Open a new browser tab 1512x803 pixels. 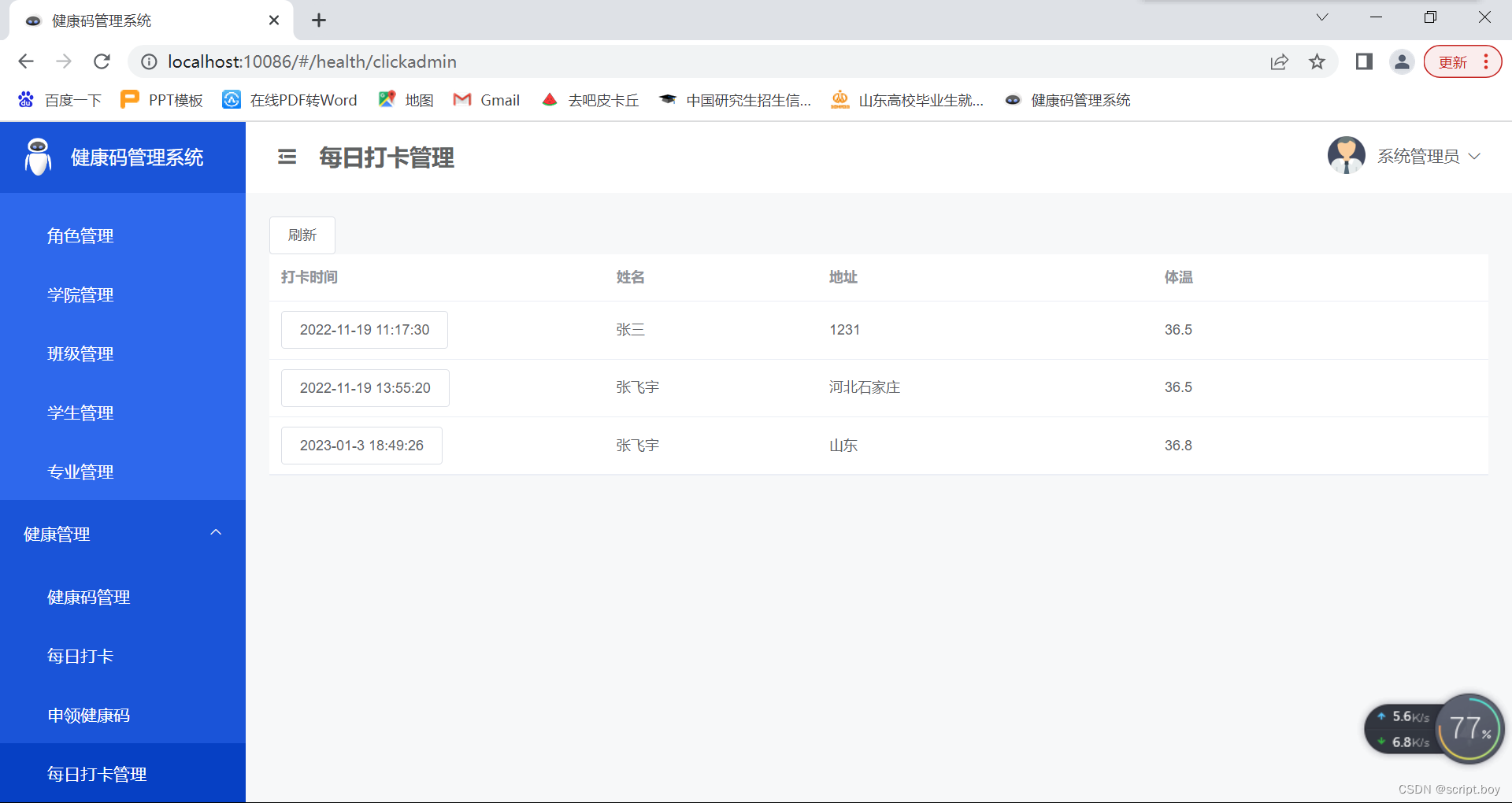click(319, 20)
